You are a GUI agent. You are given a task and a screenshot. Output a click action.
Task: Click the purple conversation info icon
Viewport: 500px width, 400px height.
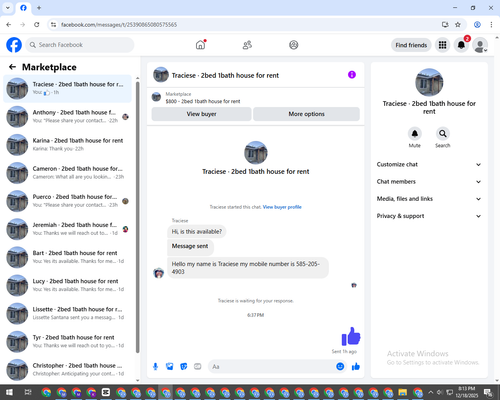tap(352, 75)
